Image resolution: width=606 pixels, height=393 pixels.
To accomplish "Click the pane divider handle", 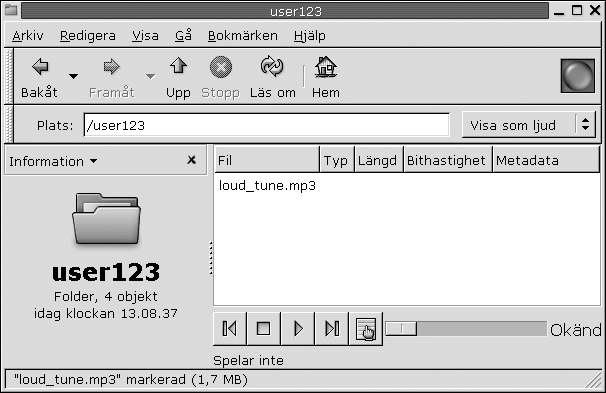I will point(211,258).
